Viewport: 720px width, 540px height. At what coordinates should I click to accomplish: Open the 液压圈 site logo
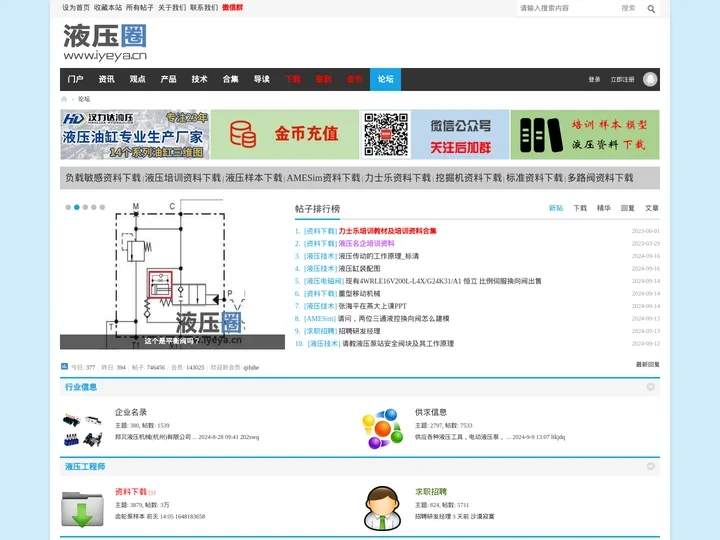105,42
